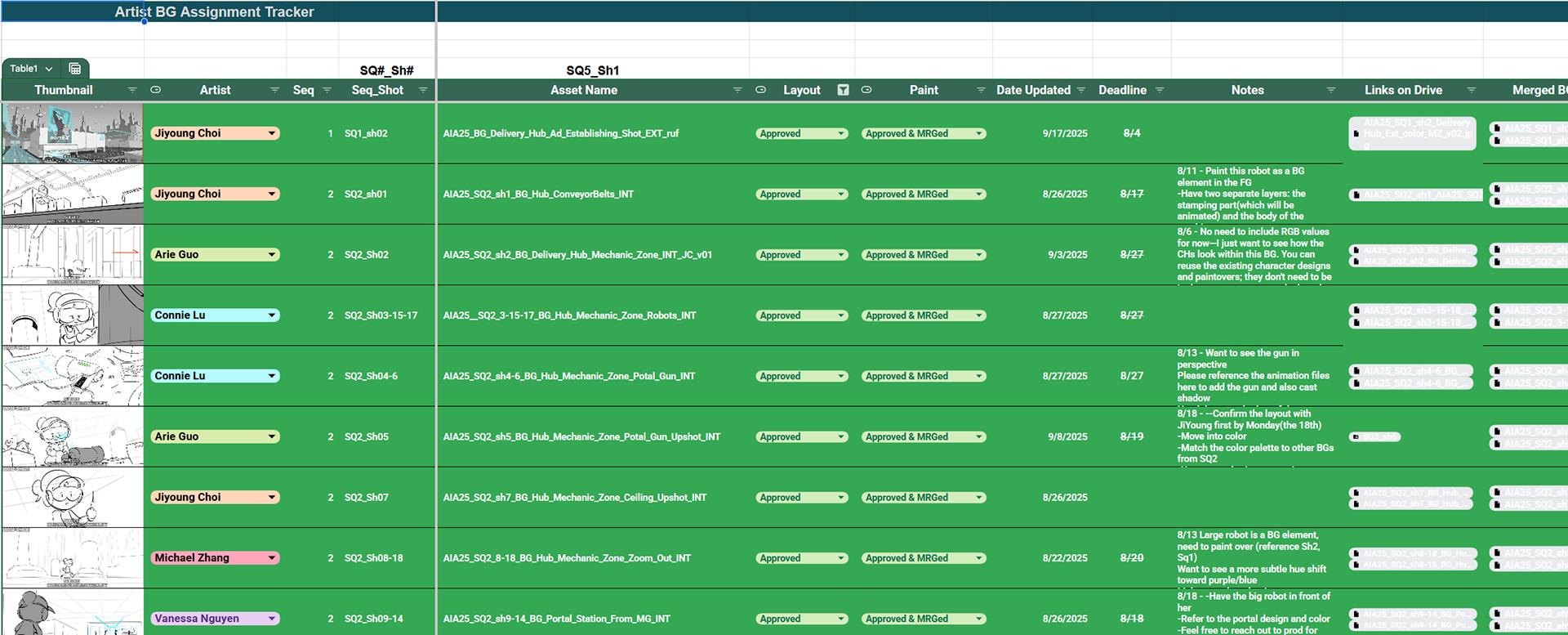This screenshot has width=1568, height=635.
Task: Select the SQ2_sh01 conveyor belts thumbnail
Action: (73, 194)
